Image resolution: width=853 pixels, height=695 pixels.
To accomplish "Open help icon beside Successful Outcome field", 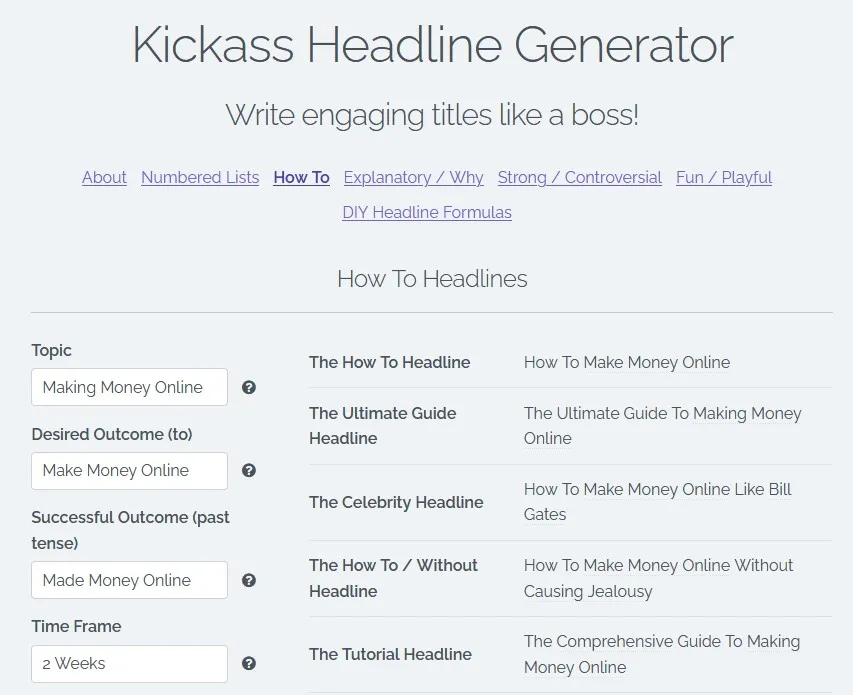I will tap(249, 580).
